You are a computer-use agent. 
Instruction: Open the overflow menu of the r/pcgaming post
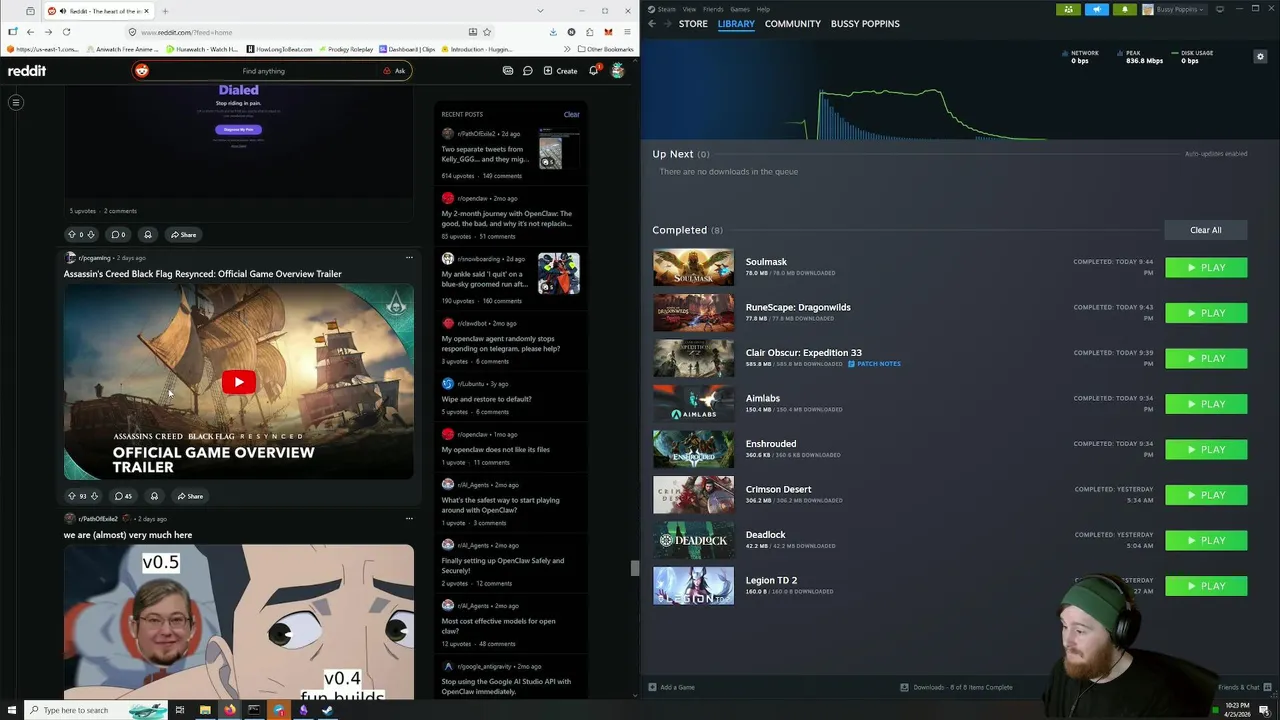click(409, 258)
